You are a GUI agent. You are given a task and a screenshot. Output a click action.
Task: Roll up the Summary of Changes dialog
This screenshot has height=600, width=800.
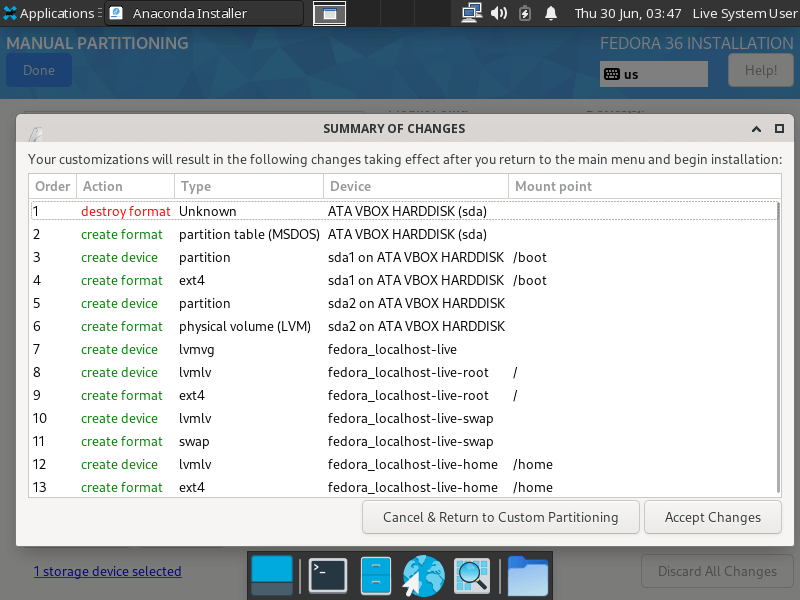pyautogui.click(x=756, y=129)
